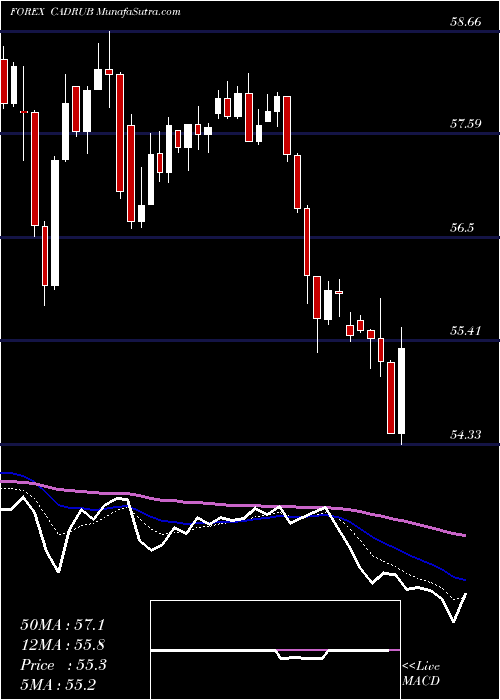Click the pink 50MA line
500x700 pixels.
(233, 505)
